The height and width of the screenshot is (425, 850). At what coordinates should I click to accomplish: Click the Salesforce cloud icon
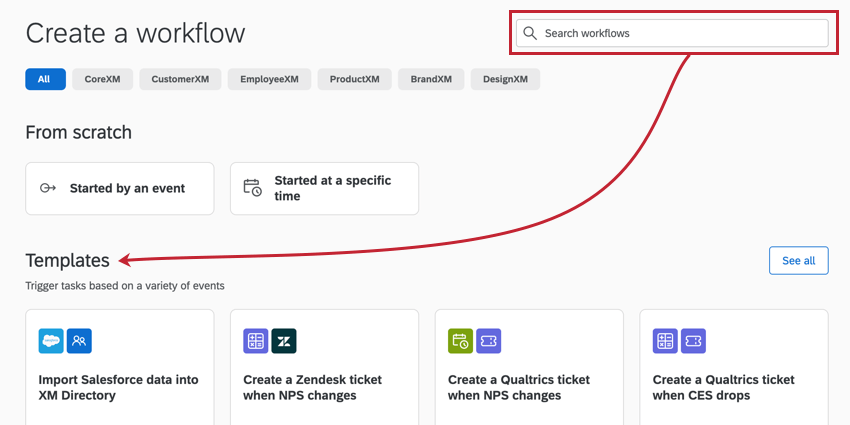tap(51, 341)
